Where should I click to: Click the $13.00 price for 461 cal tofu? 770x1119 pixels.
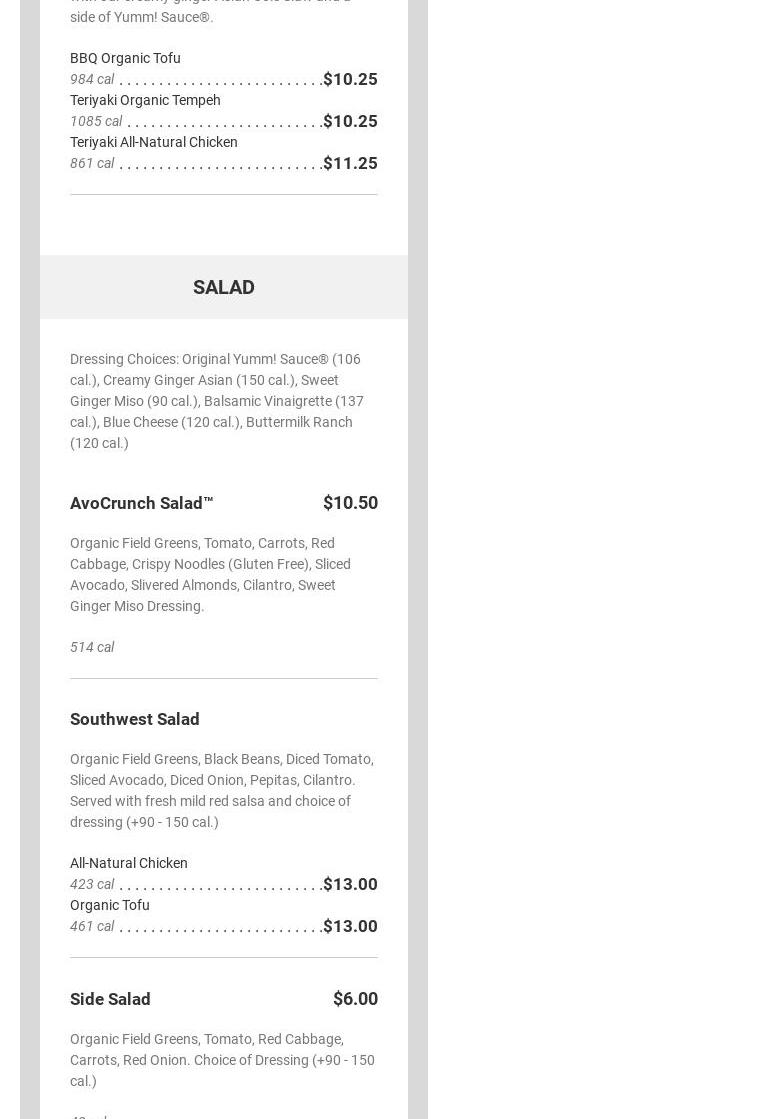coord(350,926)
